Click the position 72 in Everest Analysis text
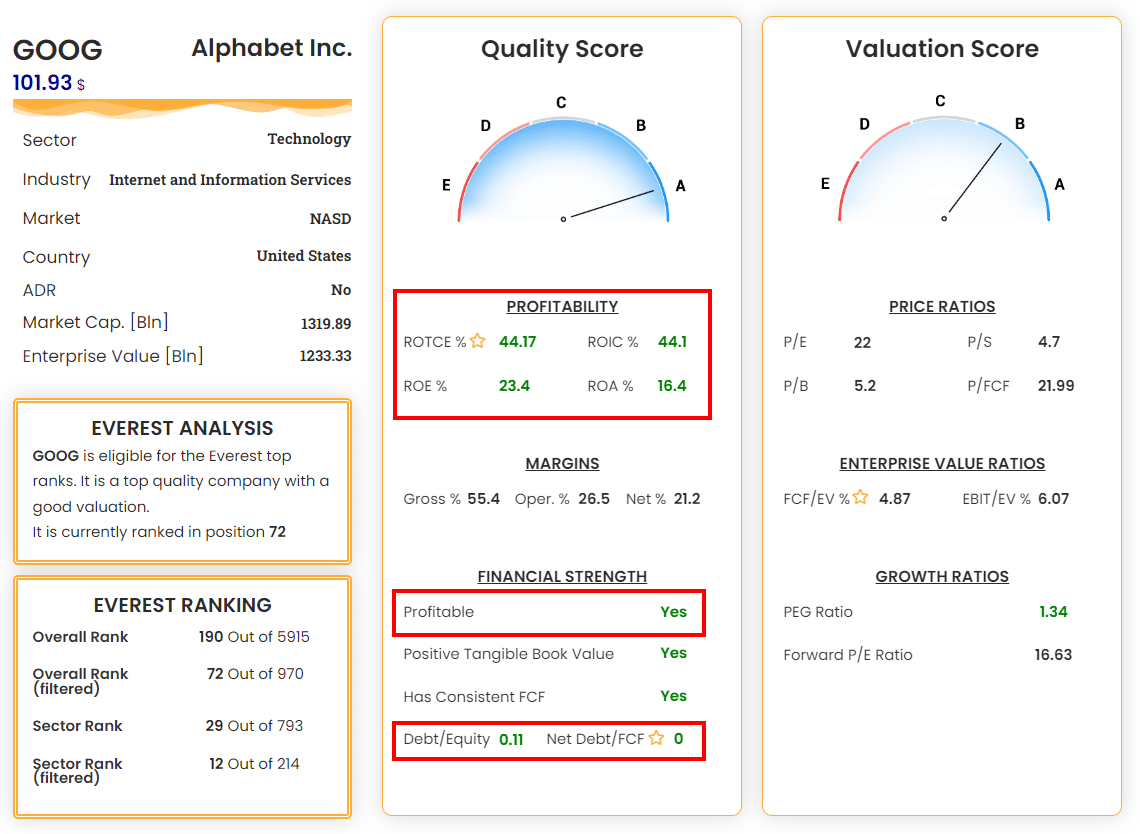This screenshot has width=1140, height=834. (278, 532)
